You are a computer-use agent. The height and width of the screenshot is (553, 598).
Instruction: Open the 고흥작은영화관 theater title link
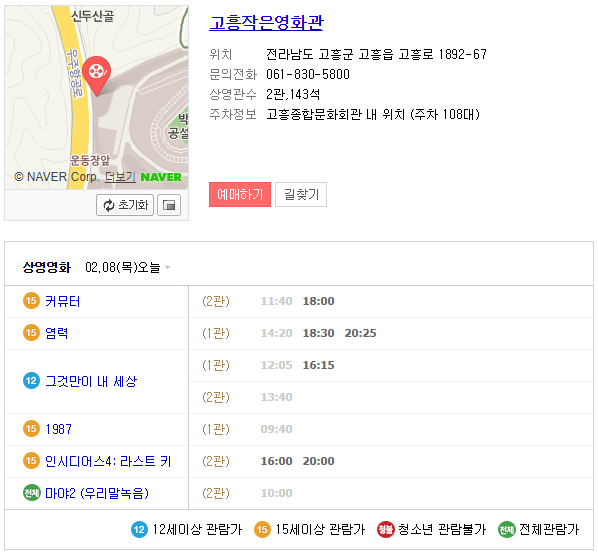266,23
